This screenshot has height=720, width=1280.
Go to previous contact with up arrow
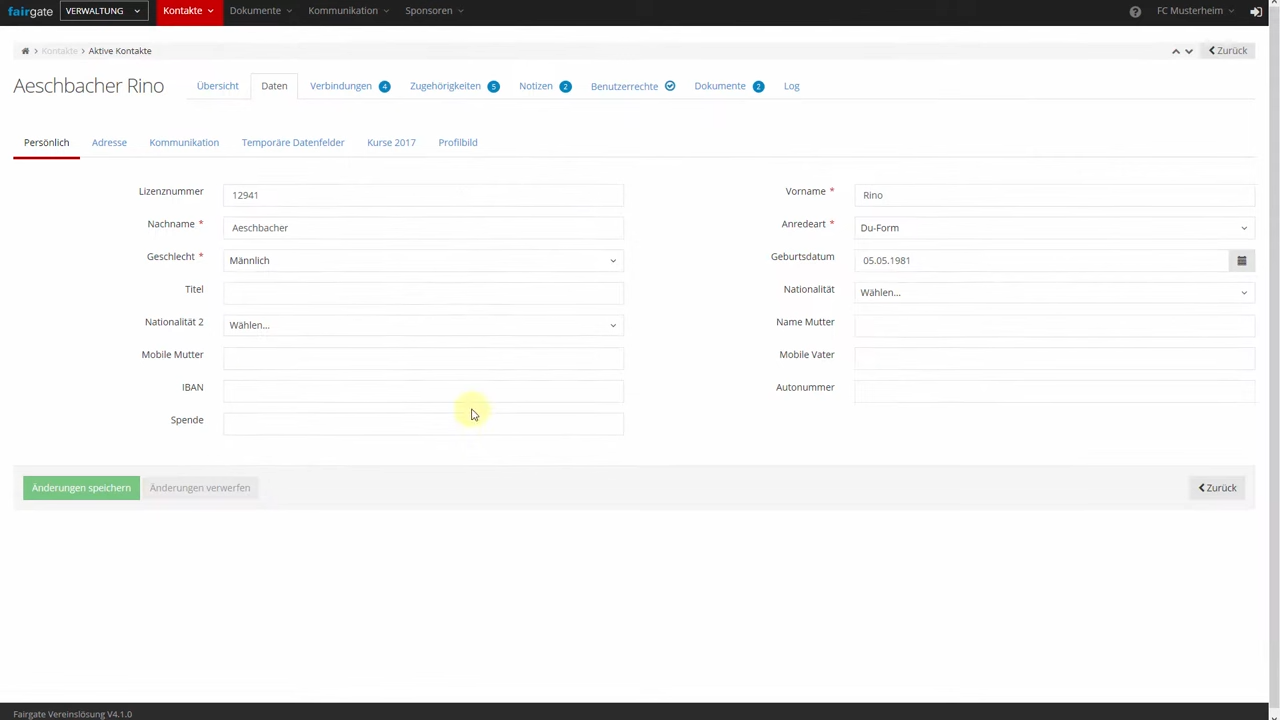tap(1176, 51)
